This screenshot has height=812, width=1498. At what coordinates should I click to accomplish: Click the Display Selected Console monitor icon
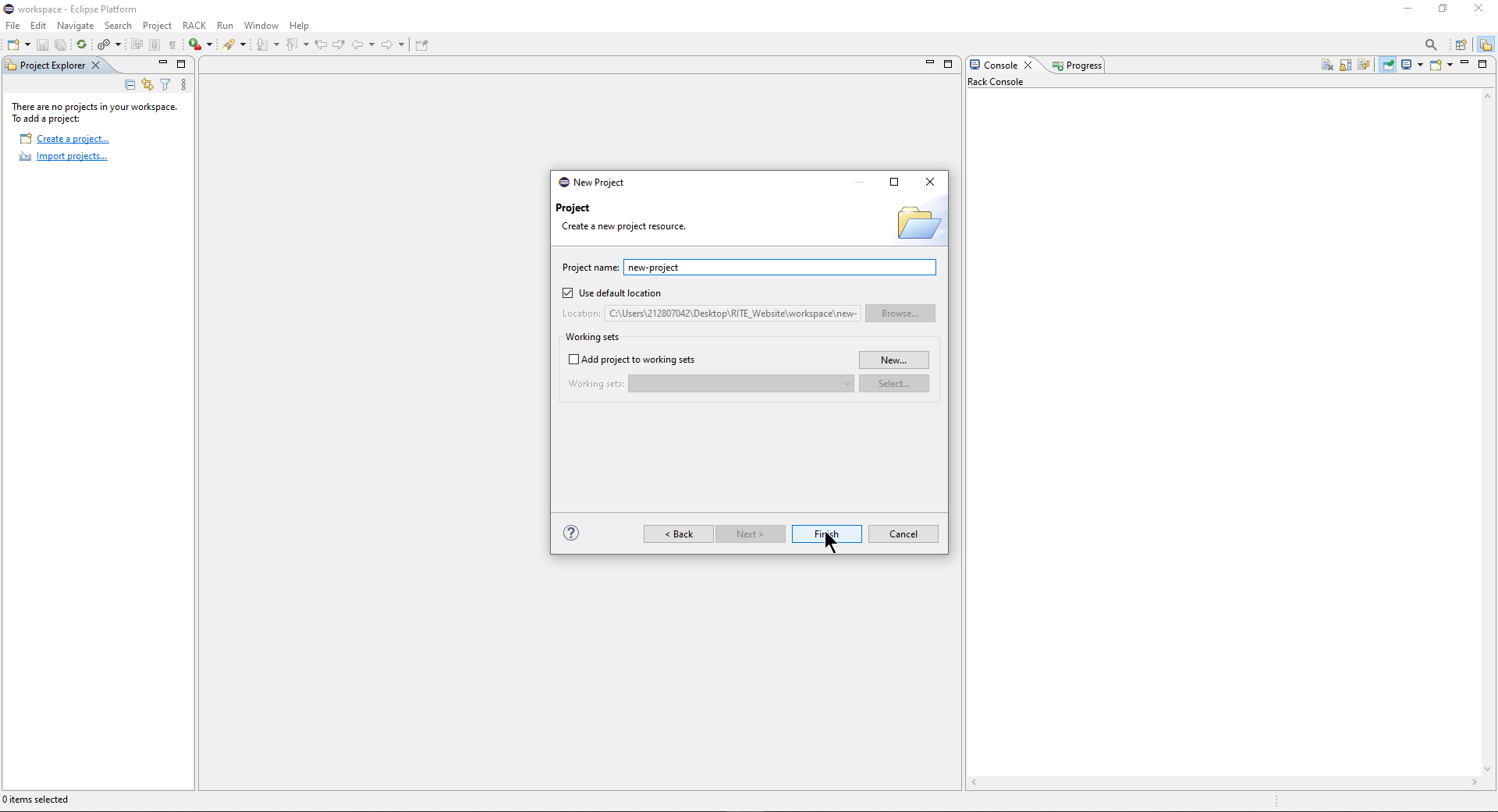[x=1407, y=65]
